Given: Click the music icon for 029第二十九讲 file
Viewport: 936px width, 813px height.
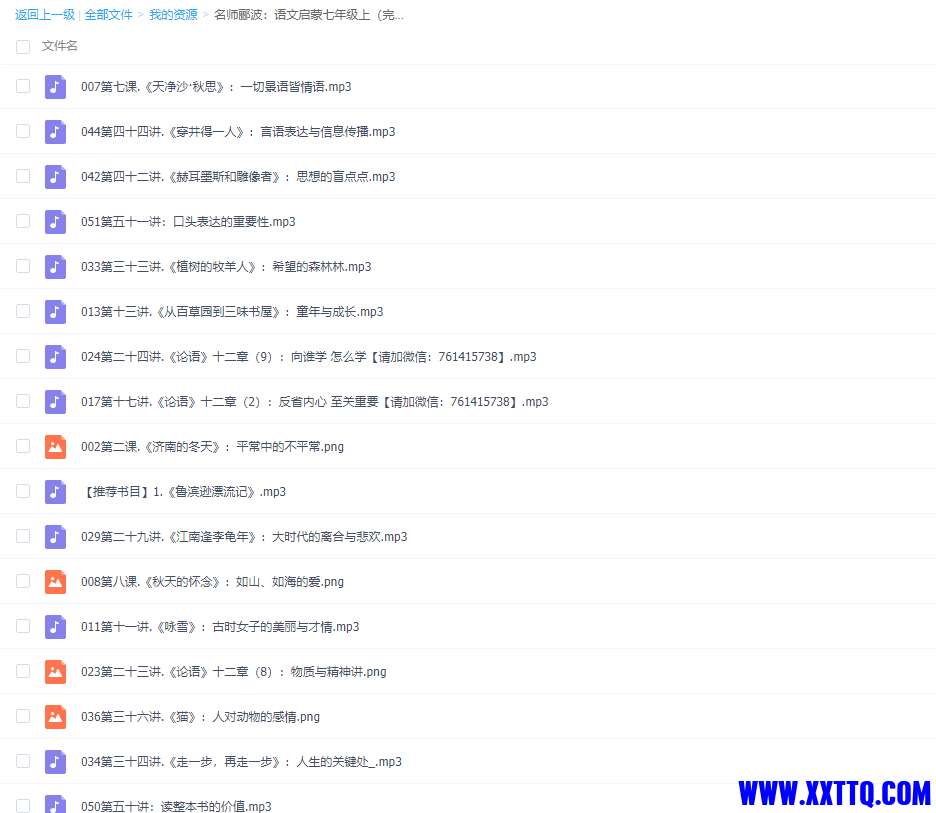Looking at the screenshot, I should click(56, 537).
